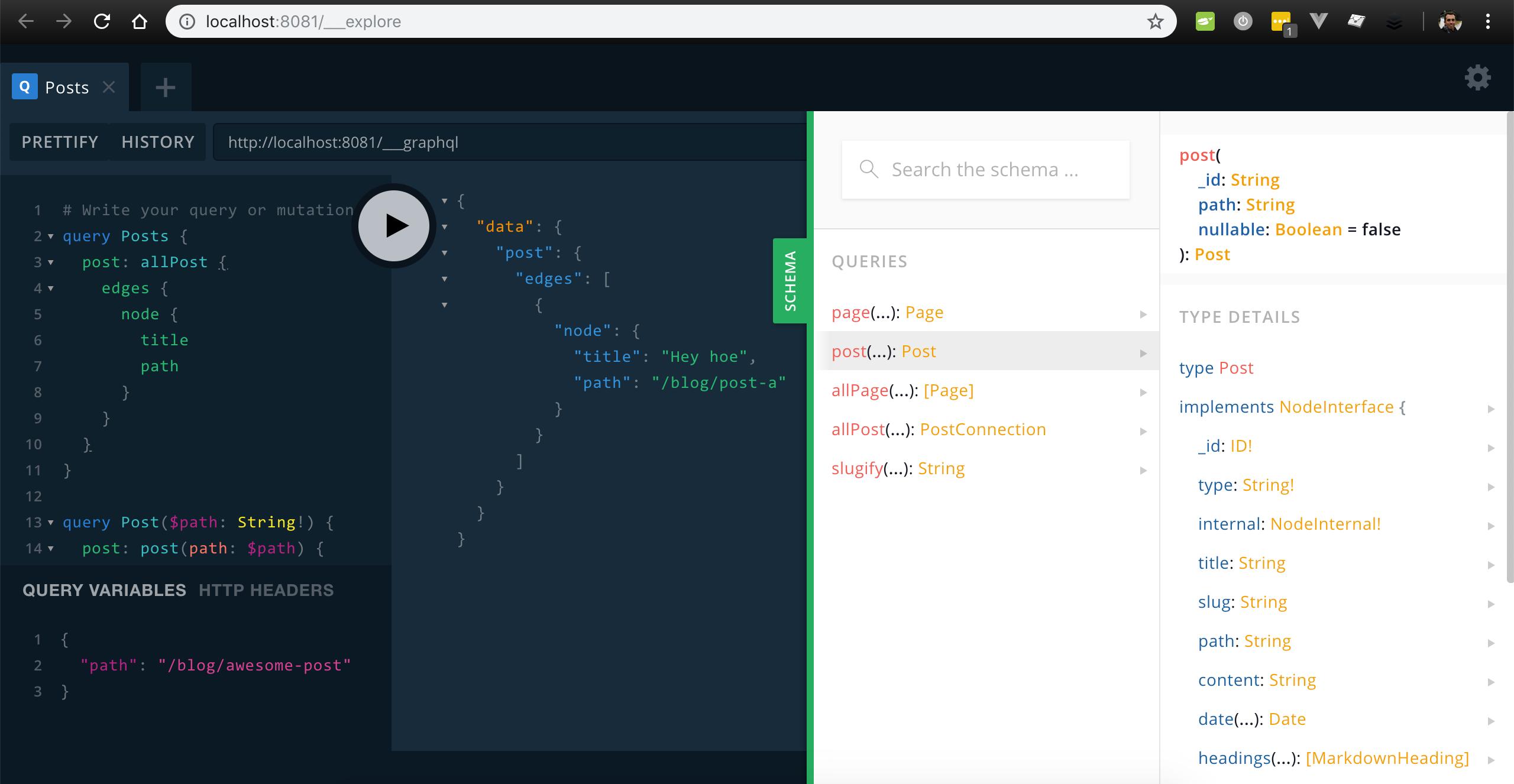
Task: Expand the path: String type field
Action: (1491, 643)
